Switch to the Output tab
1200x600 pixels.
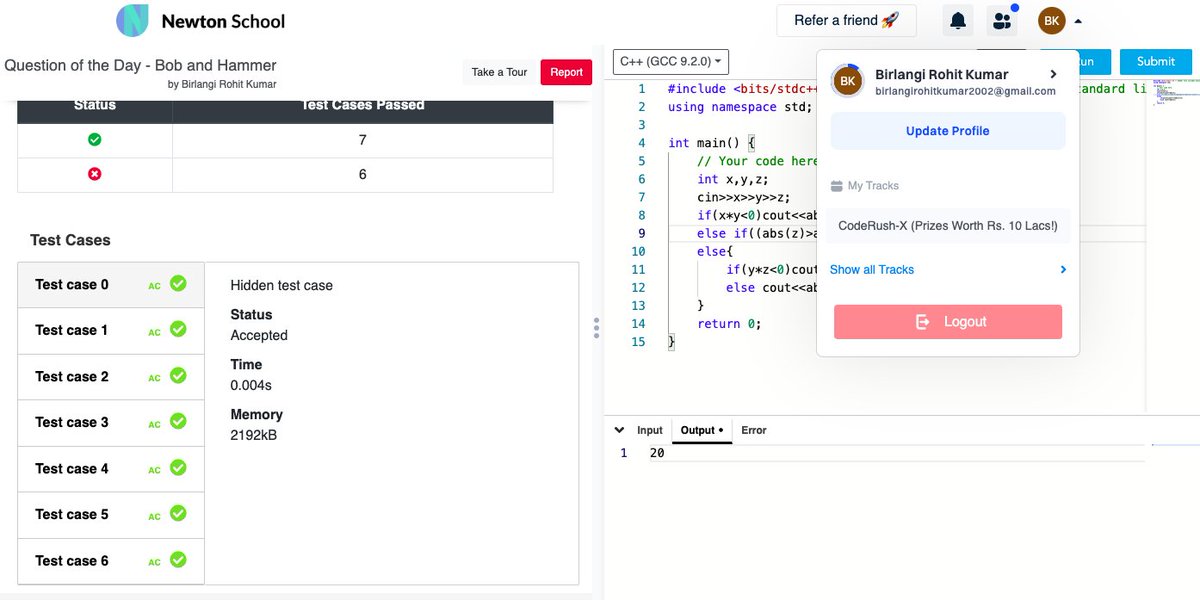coord(702,430)
